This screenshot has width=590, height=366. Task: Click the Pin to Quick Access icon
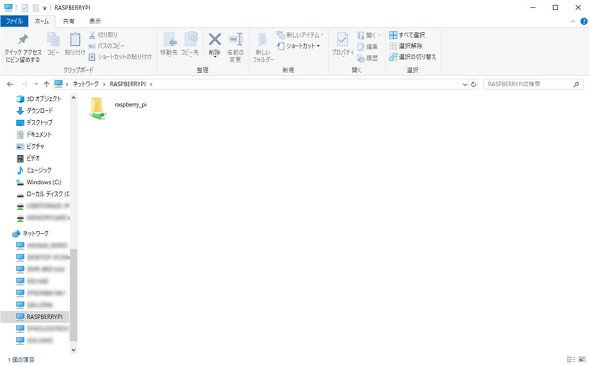[23, 39]
